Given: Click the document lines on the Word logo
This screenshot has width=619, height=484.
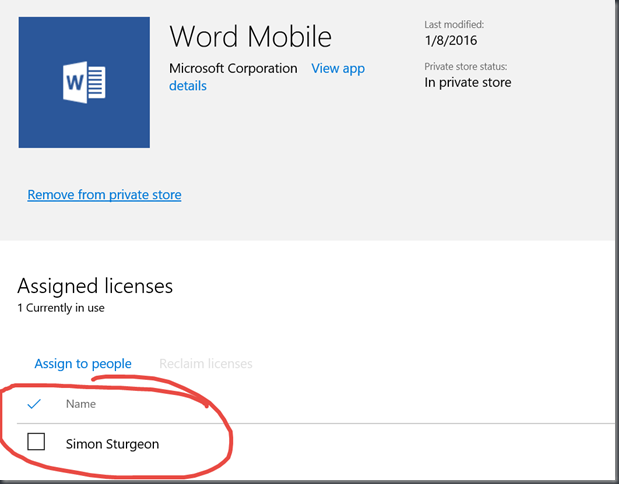Looking at the screenshot, I should pyautogui.click(x=96, y=82).
